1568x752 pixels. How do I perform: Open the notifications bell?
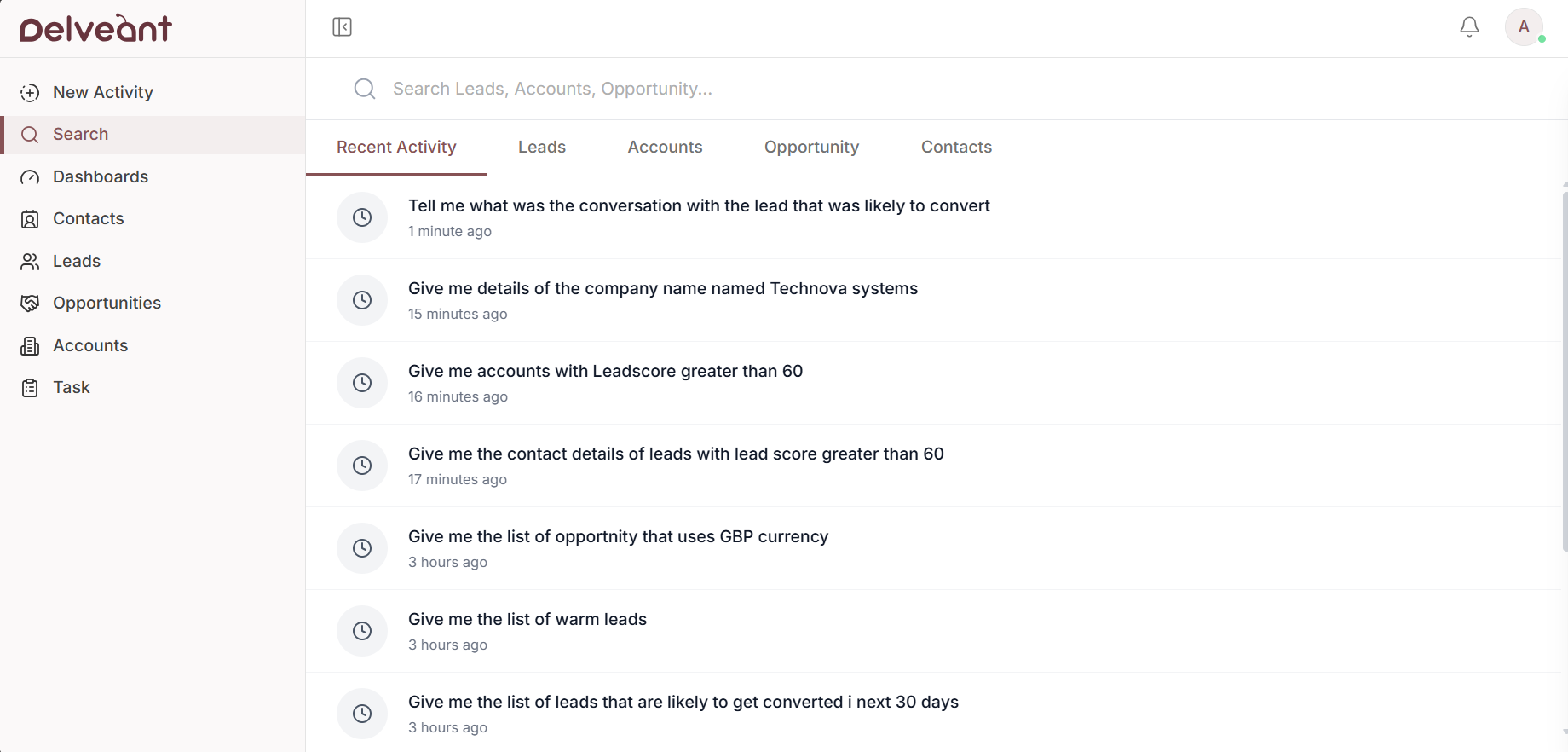tap(1469, 27)
